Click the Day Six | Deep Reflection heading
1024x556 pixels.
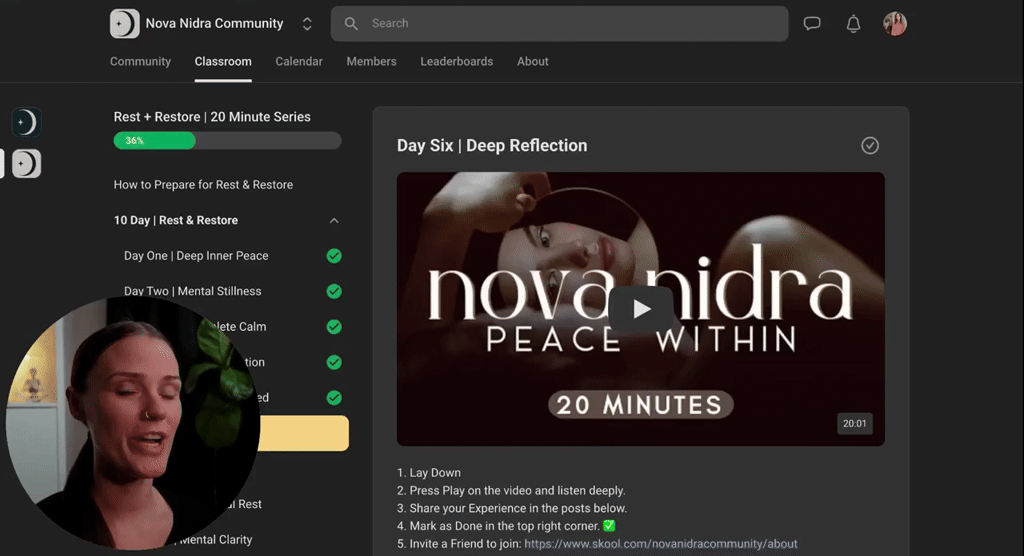pyautogui.click(x=492, y=146)
